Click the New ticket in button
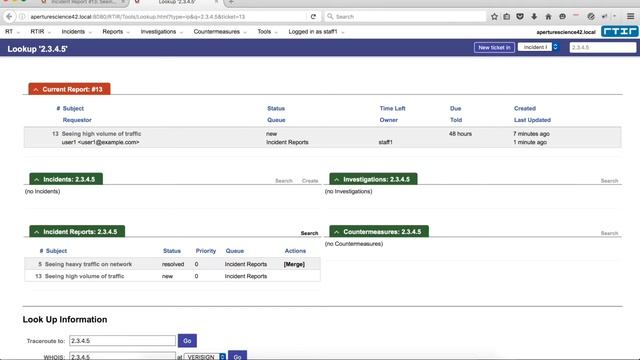Image resolution: width=640 pixels, height=360 pixels. click(x=494, y=47)
